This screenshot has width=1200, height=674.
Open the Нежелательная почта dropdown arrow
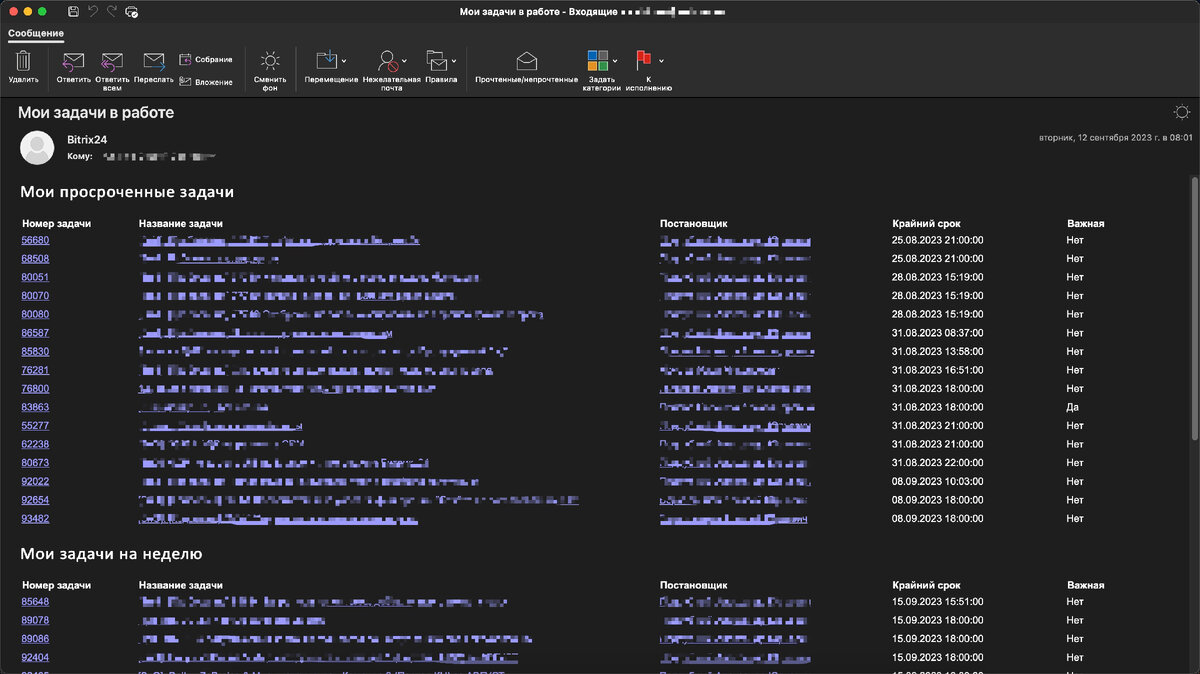coord(405,61)
